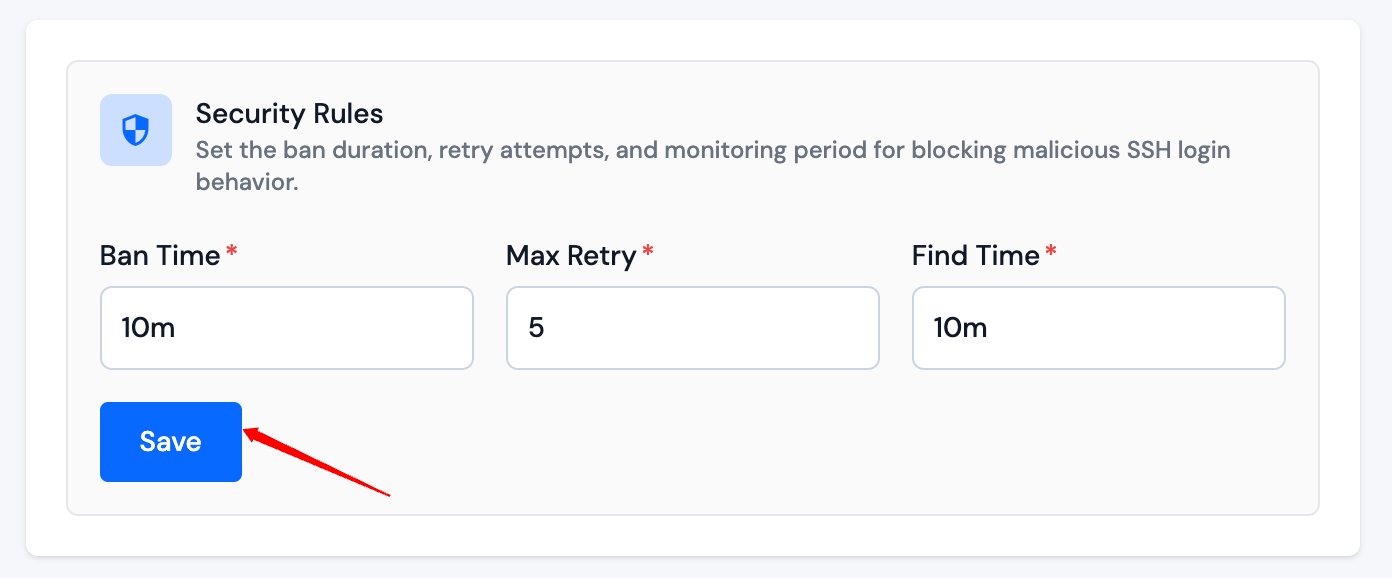1392x578 pixels.
Task: Click the Security Rules heading
Action: click(289, 113)
